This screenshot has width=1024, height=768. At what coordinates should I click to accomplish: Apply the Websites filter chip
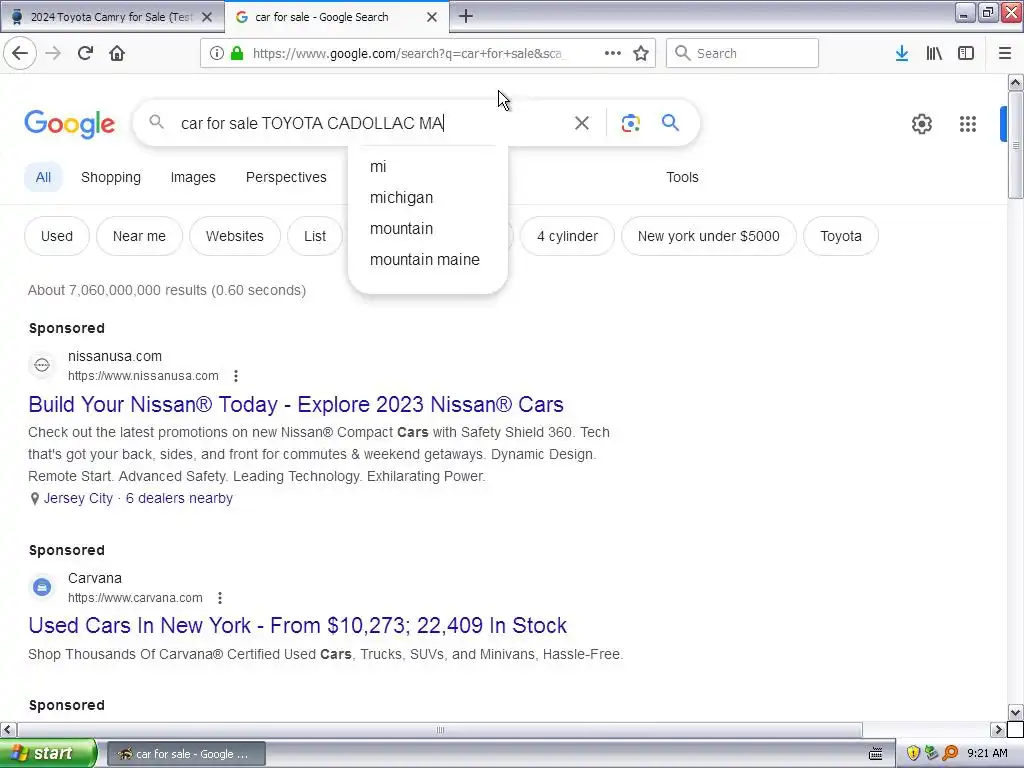234,236
